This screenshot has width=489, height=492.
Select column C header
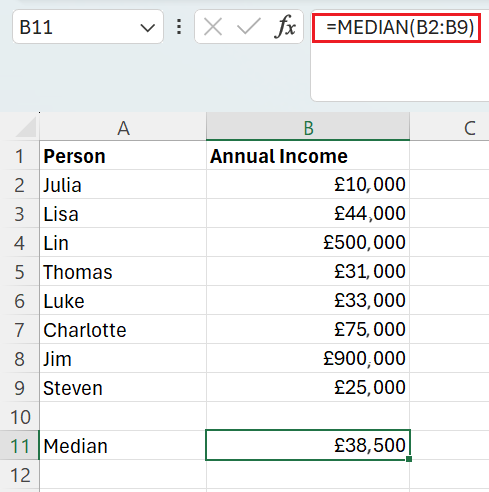coord(450,127)
